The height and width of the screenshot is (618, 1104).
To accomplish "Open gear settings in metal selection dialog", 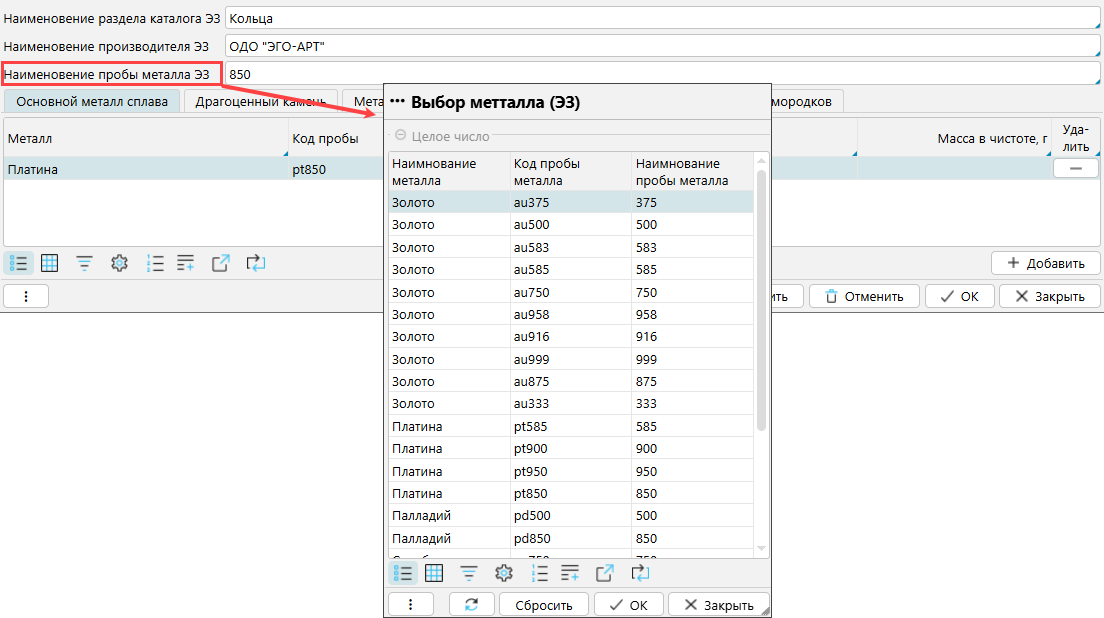I will tap(504, 573).
